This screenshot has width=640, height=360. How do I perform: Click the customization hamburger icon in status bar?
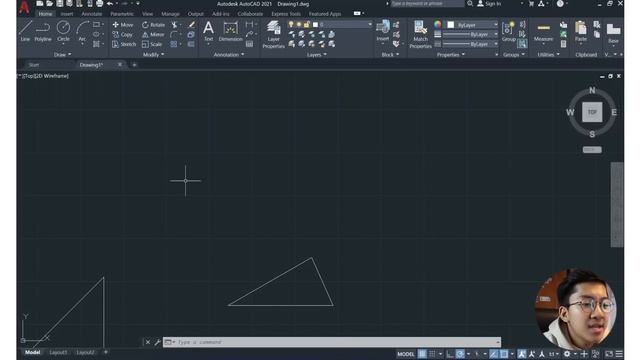(x=619, y=354)
